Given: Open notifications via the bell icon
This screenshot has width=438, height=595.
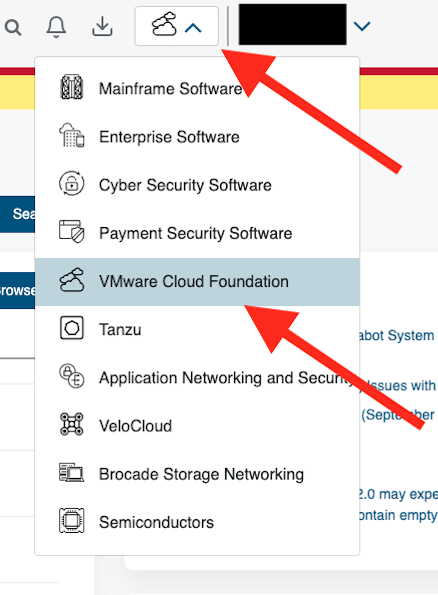Looking at the screenshot, I should pos(56,27).
